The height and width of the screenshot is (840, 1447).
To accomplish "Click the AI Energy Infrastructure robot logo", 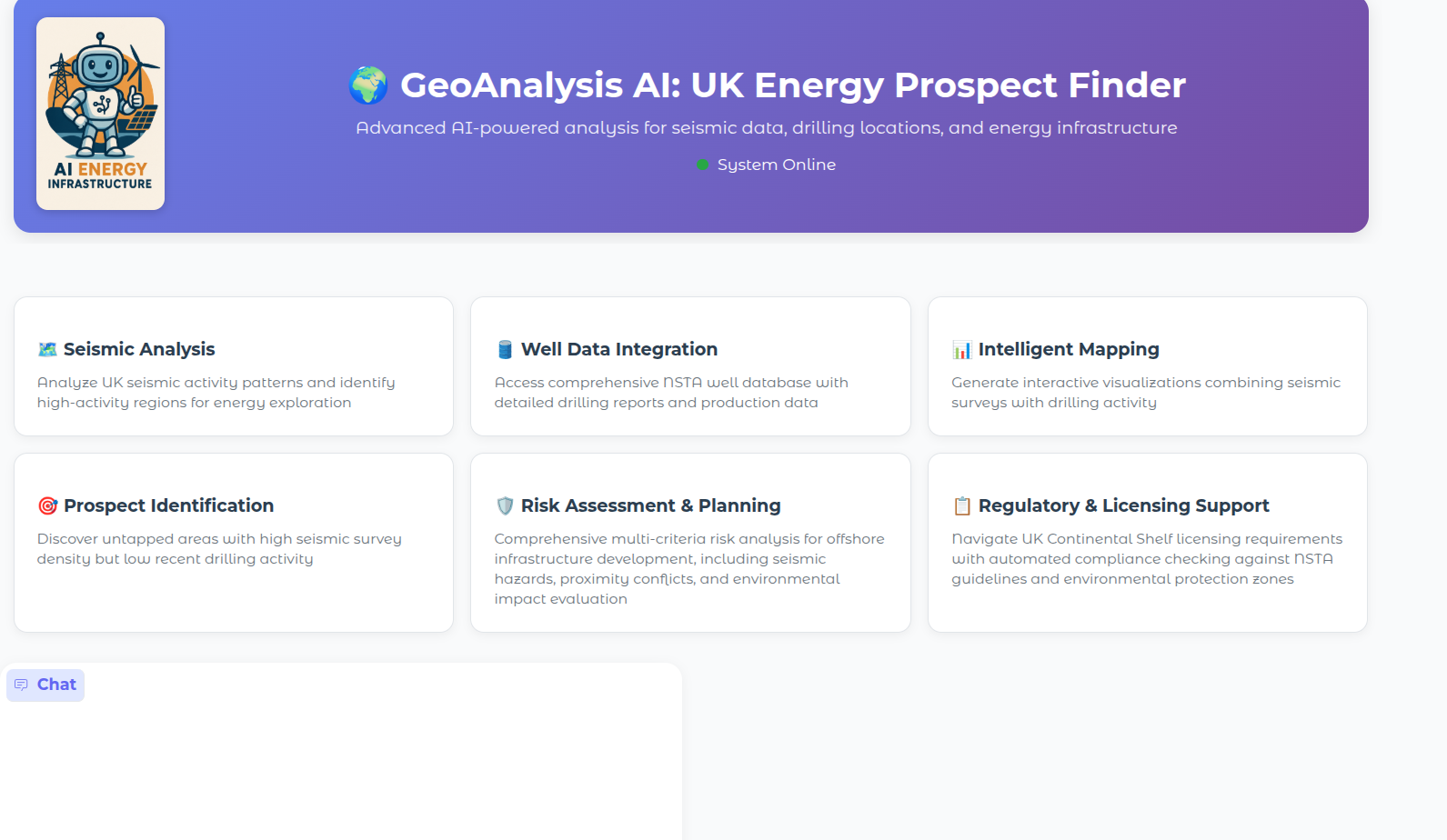I will coord(100,114).
